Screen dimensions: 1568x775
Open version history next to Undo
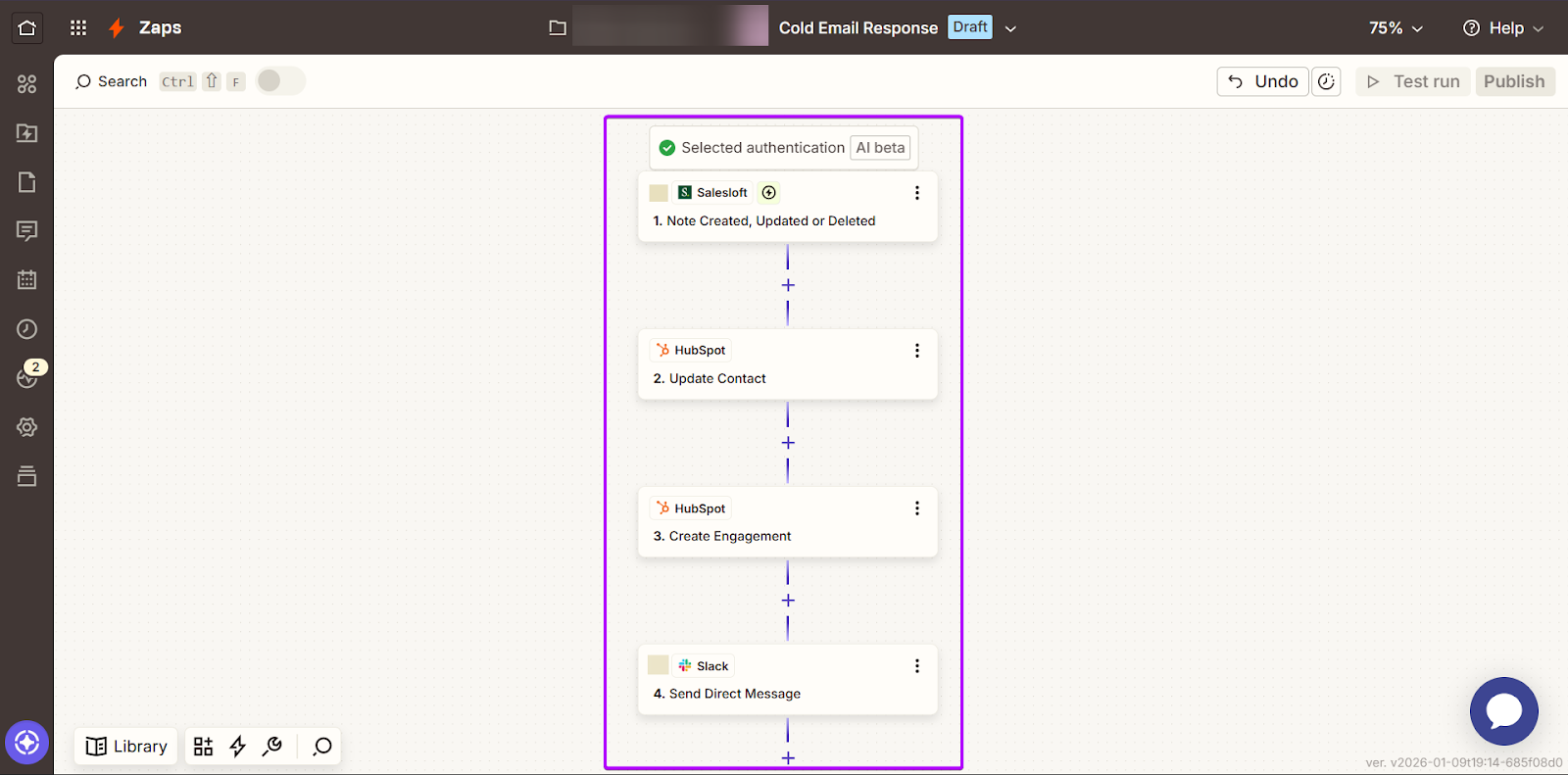[x=1326, y=81]
